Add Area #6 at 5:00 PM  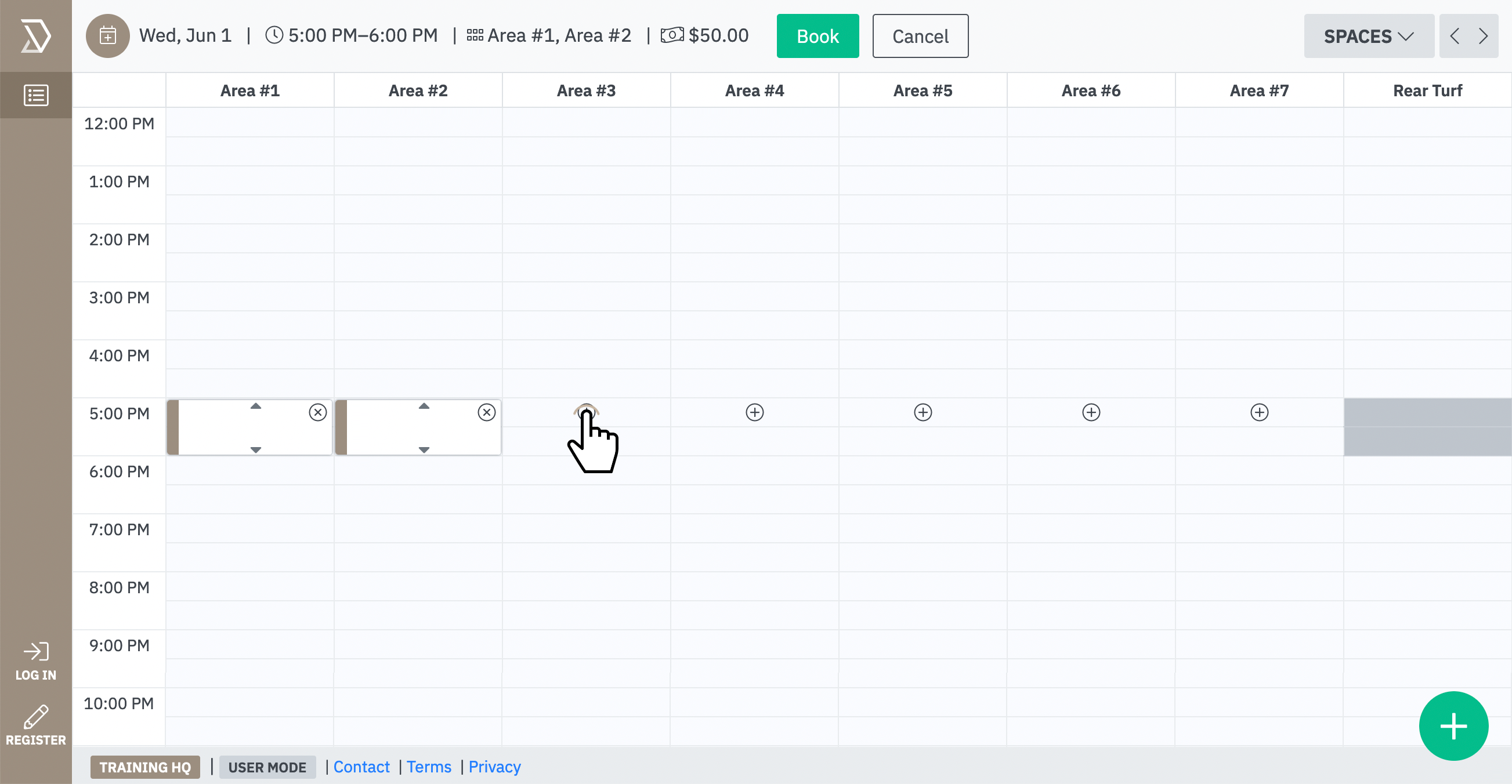click(1091, 412)
